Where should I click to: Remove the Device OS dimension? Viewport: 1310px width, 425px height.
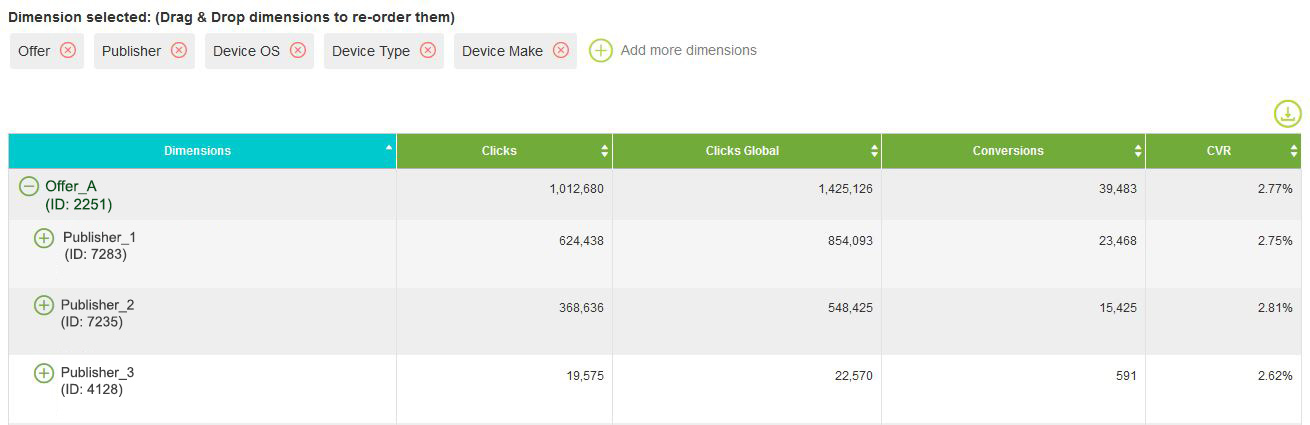tap(298, 50)
